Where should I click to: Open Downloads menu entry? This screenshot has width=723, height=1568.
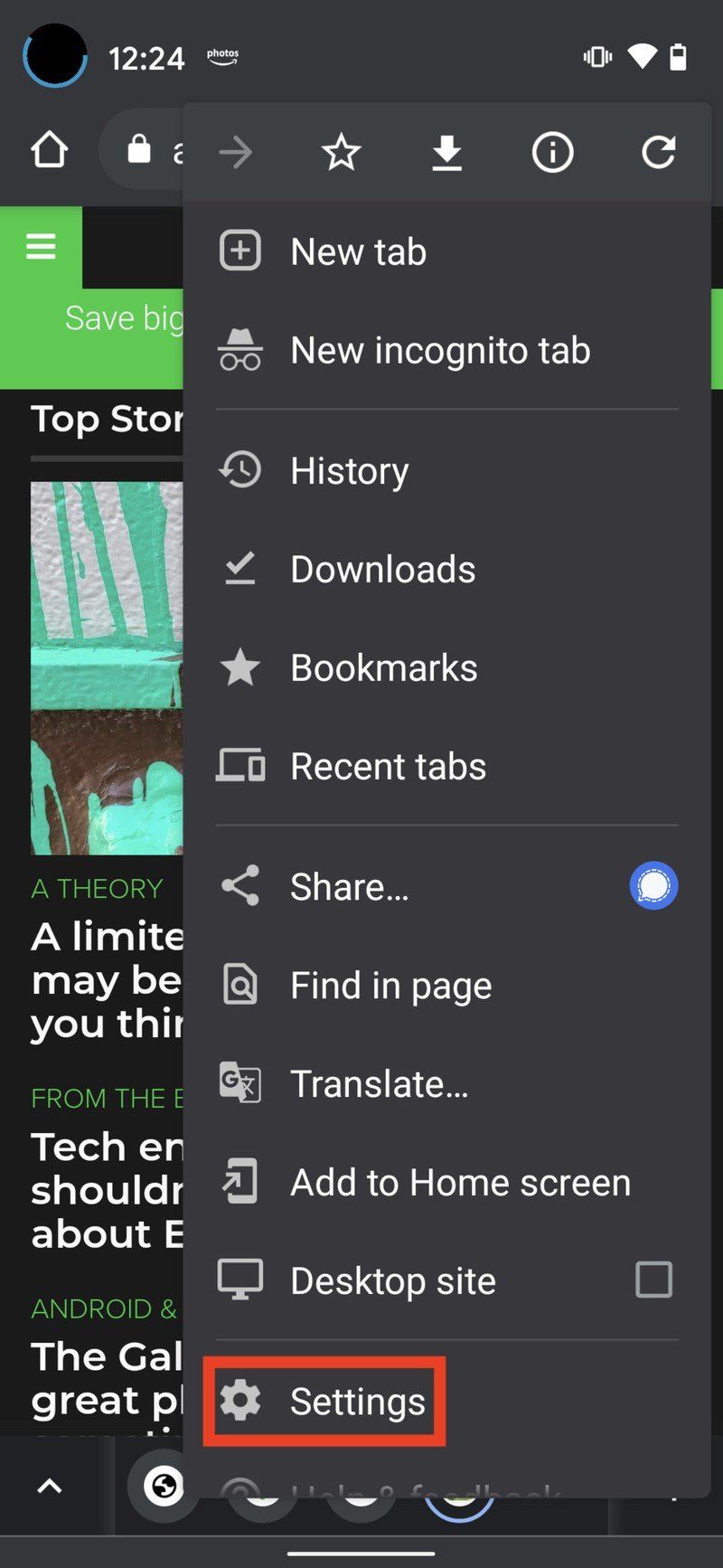point(382,569)
